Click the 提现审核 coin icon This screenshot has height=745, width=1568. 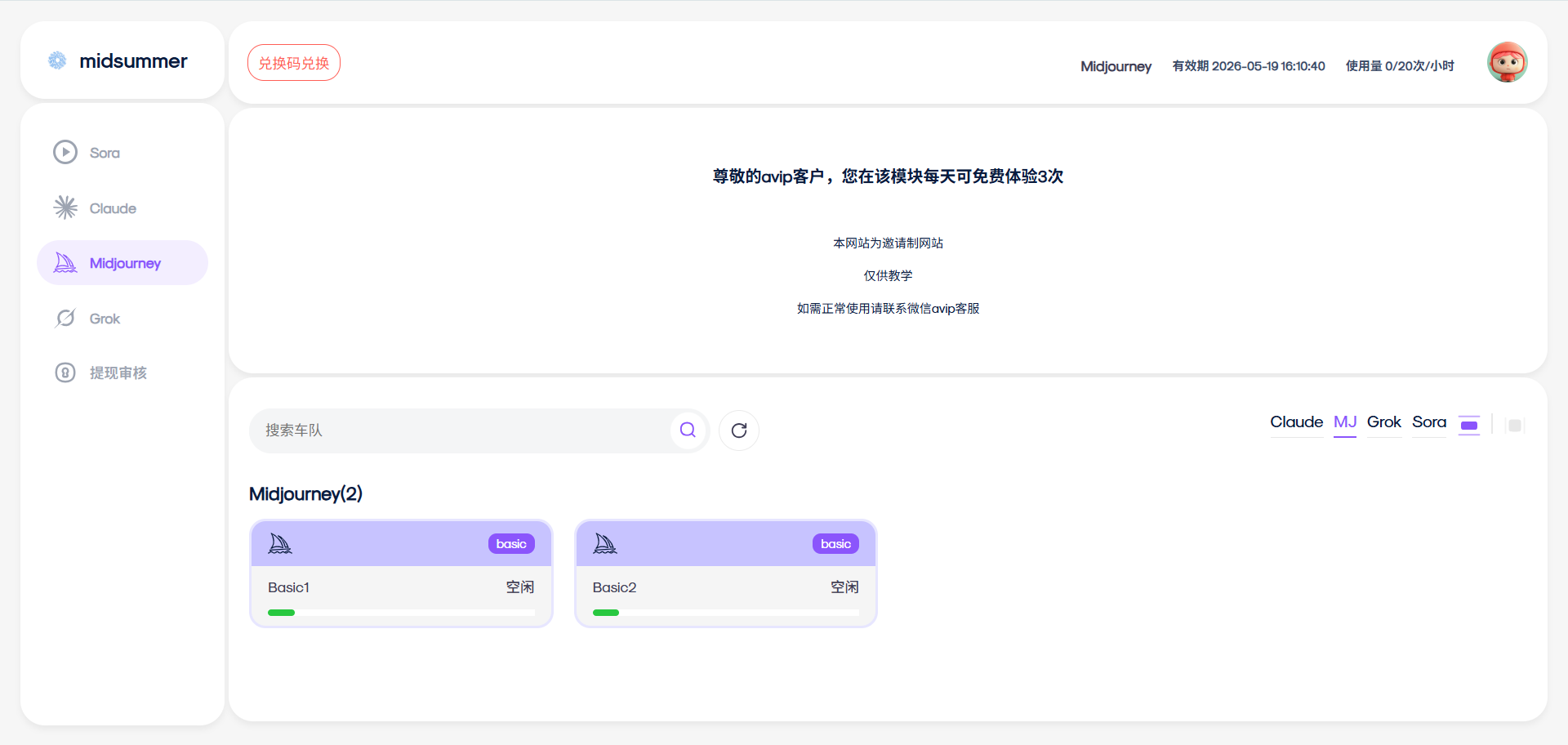[65, 372]
